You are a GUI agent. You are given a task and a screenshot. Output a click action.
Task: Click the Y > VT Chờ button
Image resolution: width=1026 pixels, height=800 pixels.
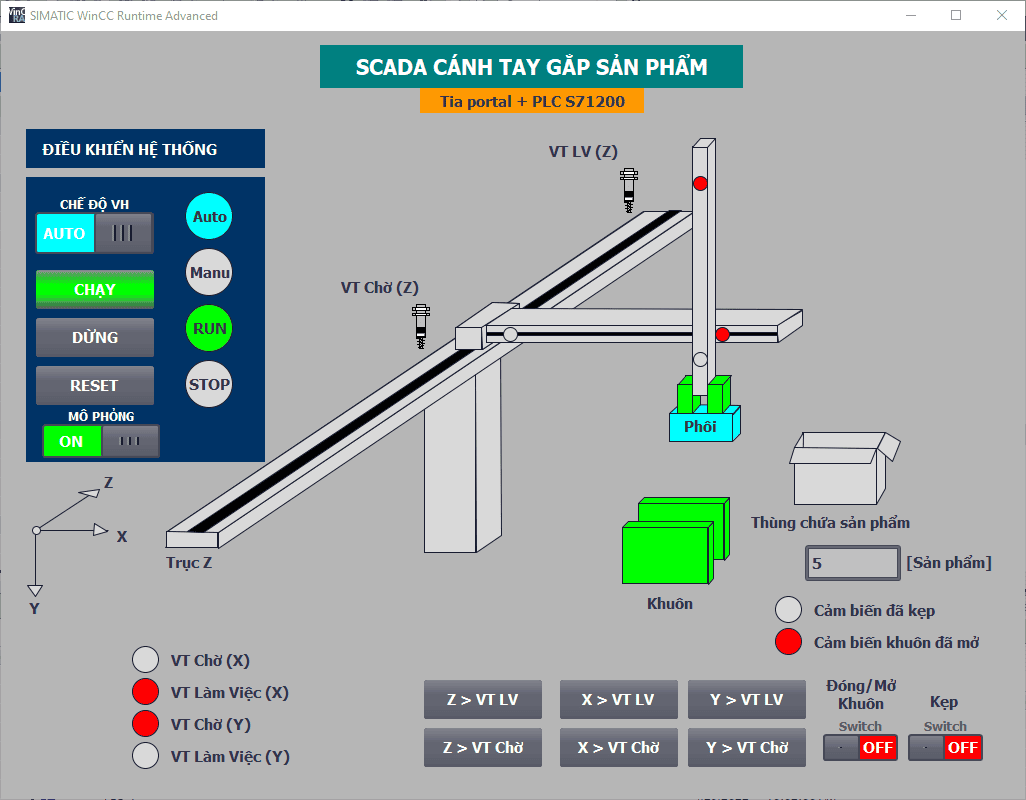(747, 747)
